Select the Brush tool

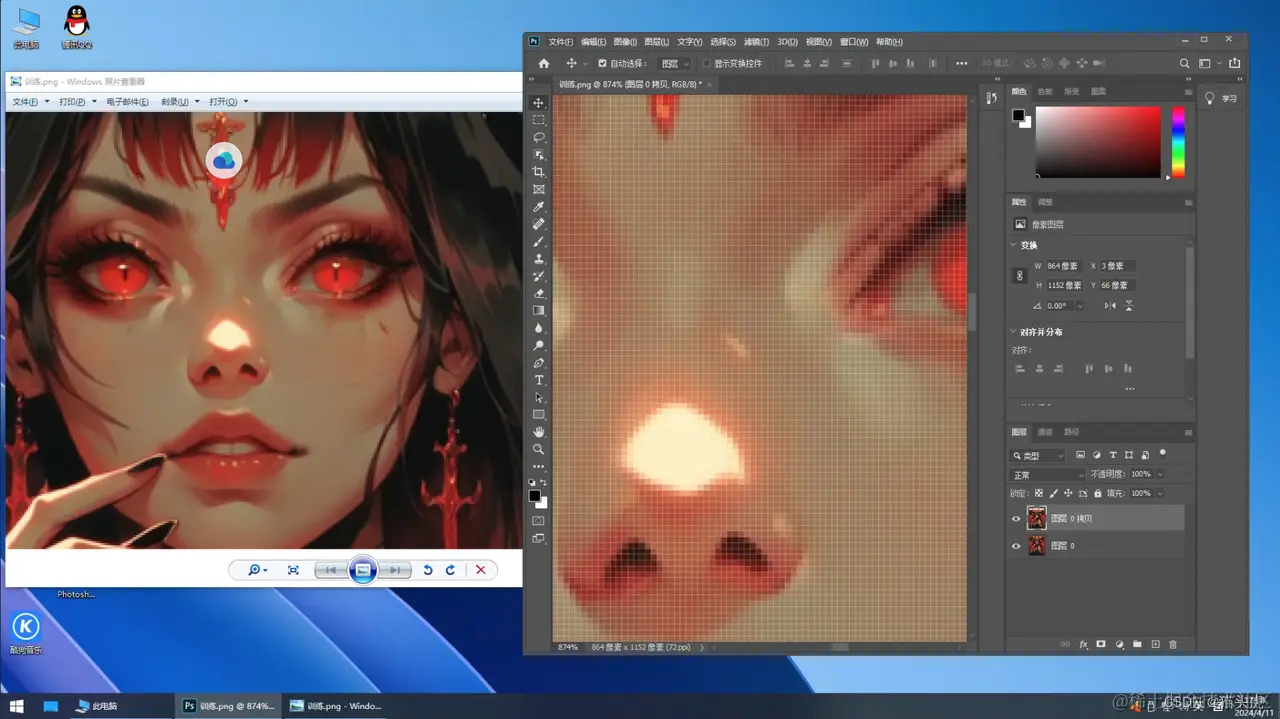coord(539,241)
